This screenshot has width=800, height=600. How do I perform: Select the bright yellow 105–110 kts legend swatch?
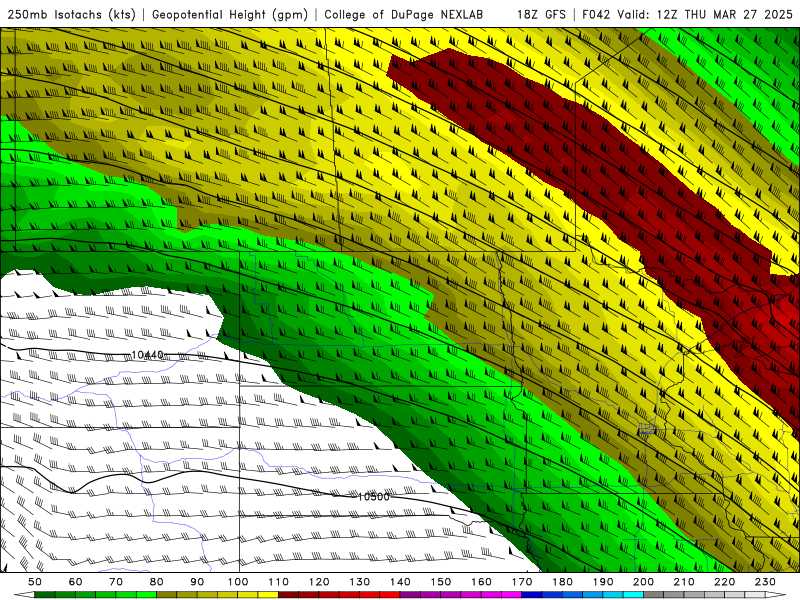coord(268,594)
